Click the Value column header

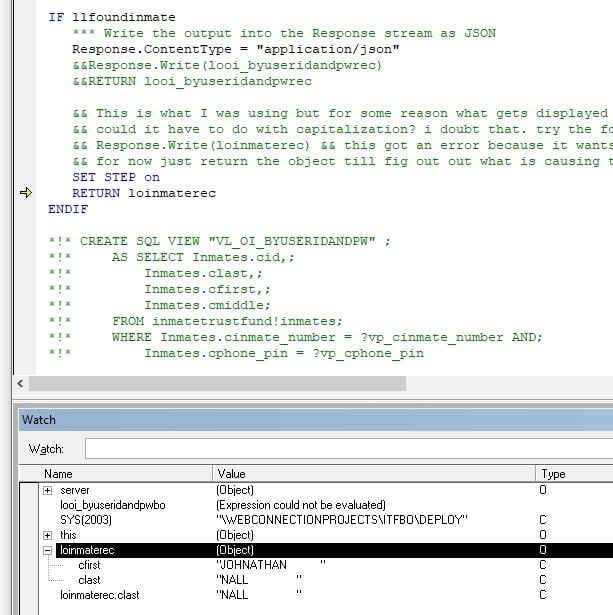(374, 474)
